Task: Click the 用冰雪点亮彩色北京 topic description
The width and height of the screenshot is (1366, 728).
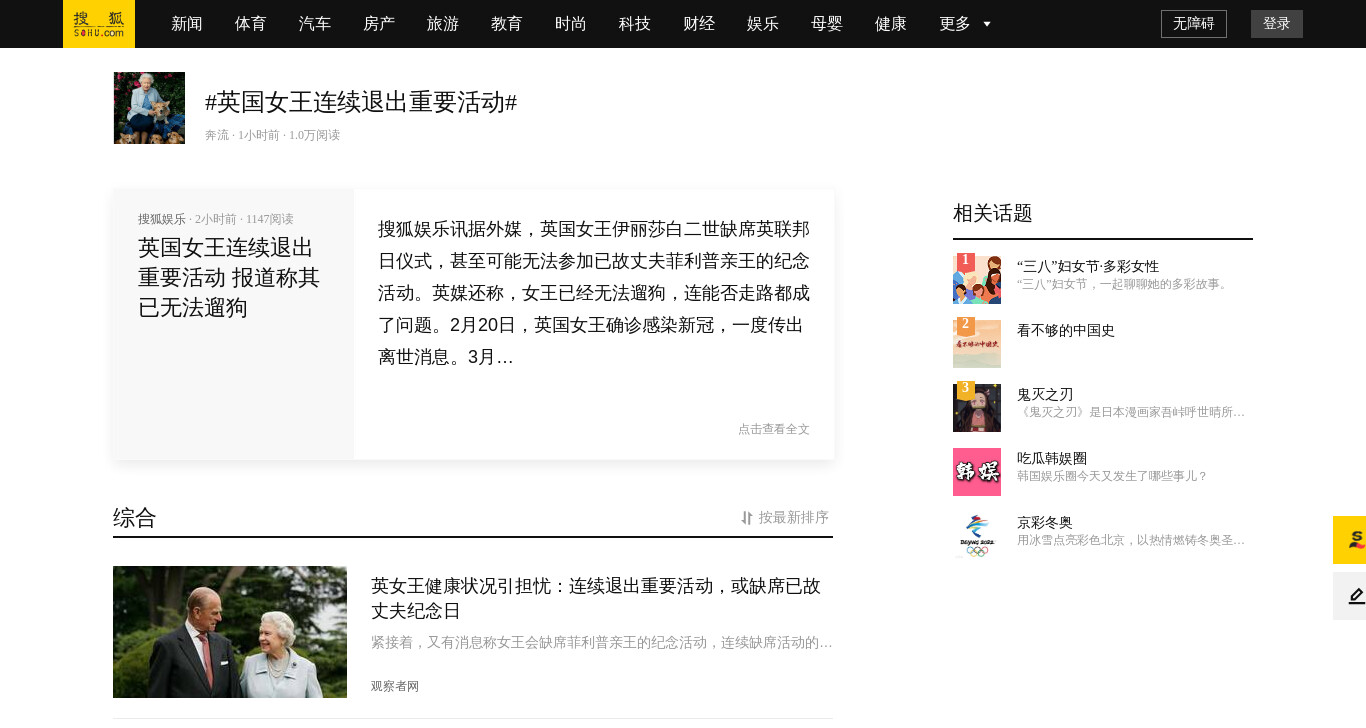Action: click(x=1131, y=540)
